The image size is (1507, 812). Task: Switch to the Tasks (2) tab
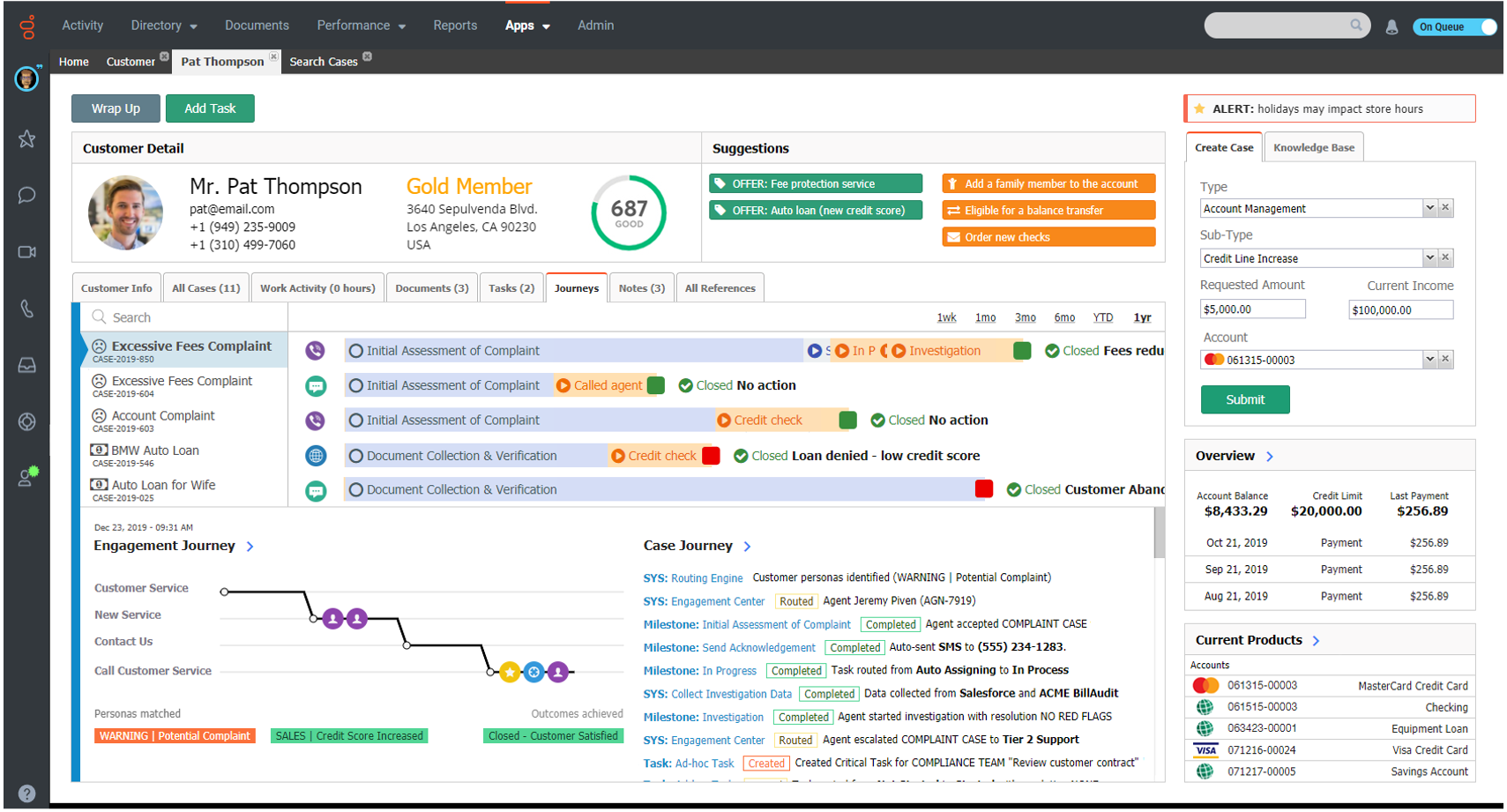pyautogui.click(x=511, y=288)
